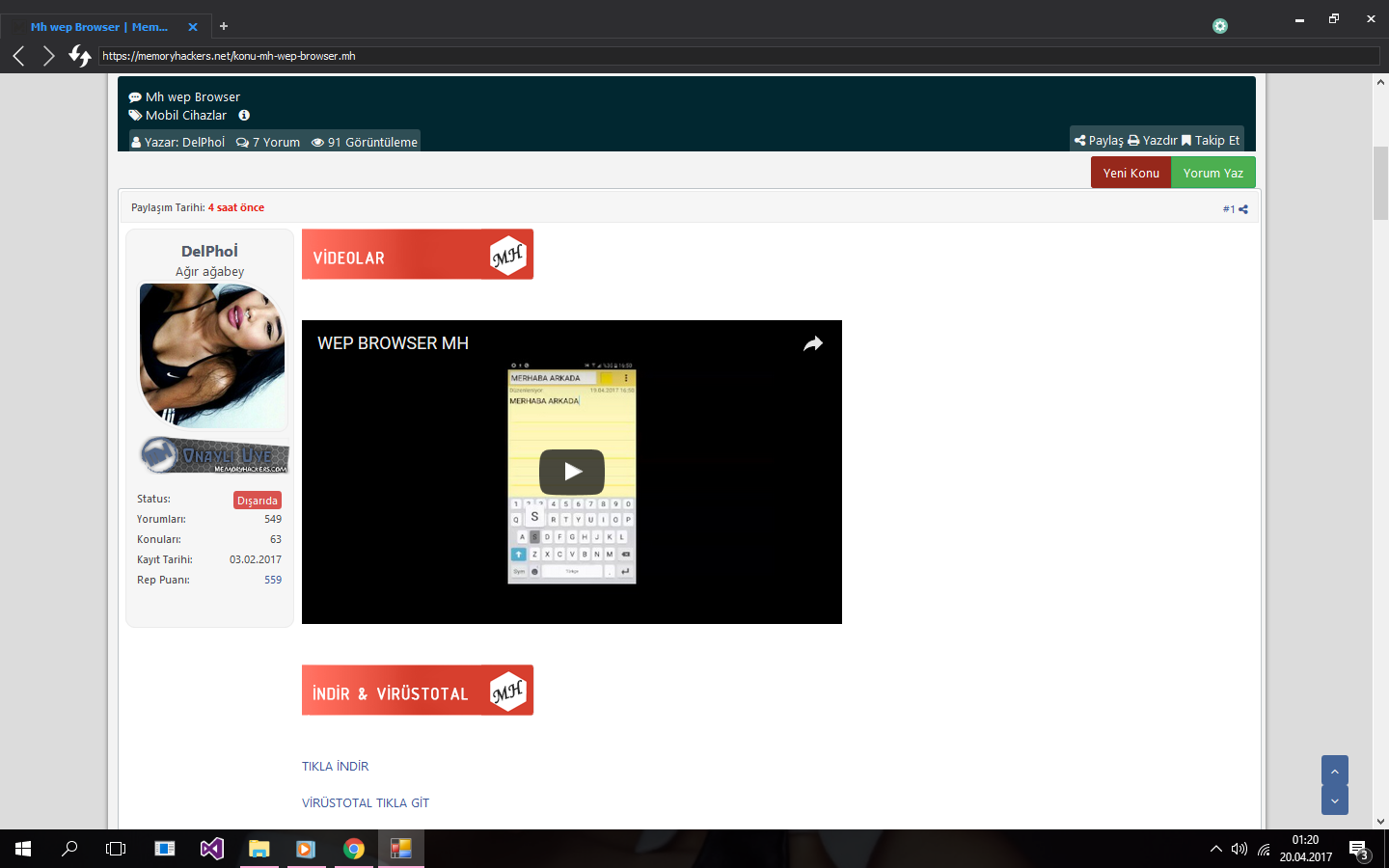Image resolution: width=1389 pixels, height=868 pixels.
Task: Open the VİRÜSTOTAL TIKLA GİT link
Action: pyautogui.click(x=366, y=803)
